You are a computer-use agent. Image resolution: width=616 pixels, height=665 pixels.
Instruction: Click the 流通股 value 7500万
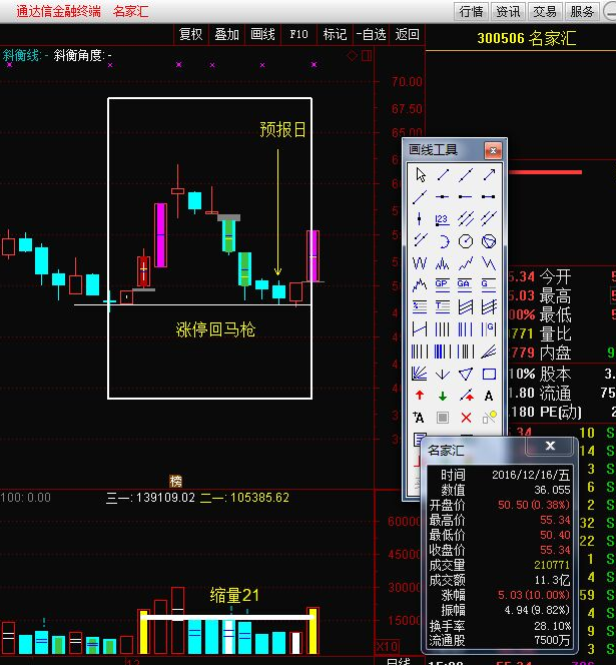point(552,640)
